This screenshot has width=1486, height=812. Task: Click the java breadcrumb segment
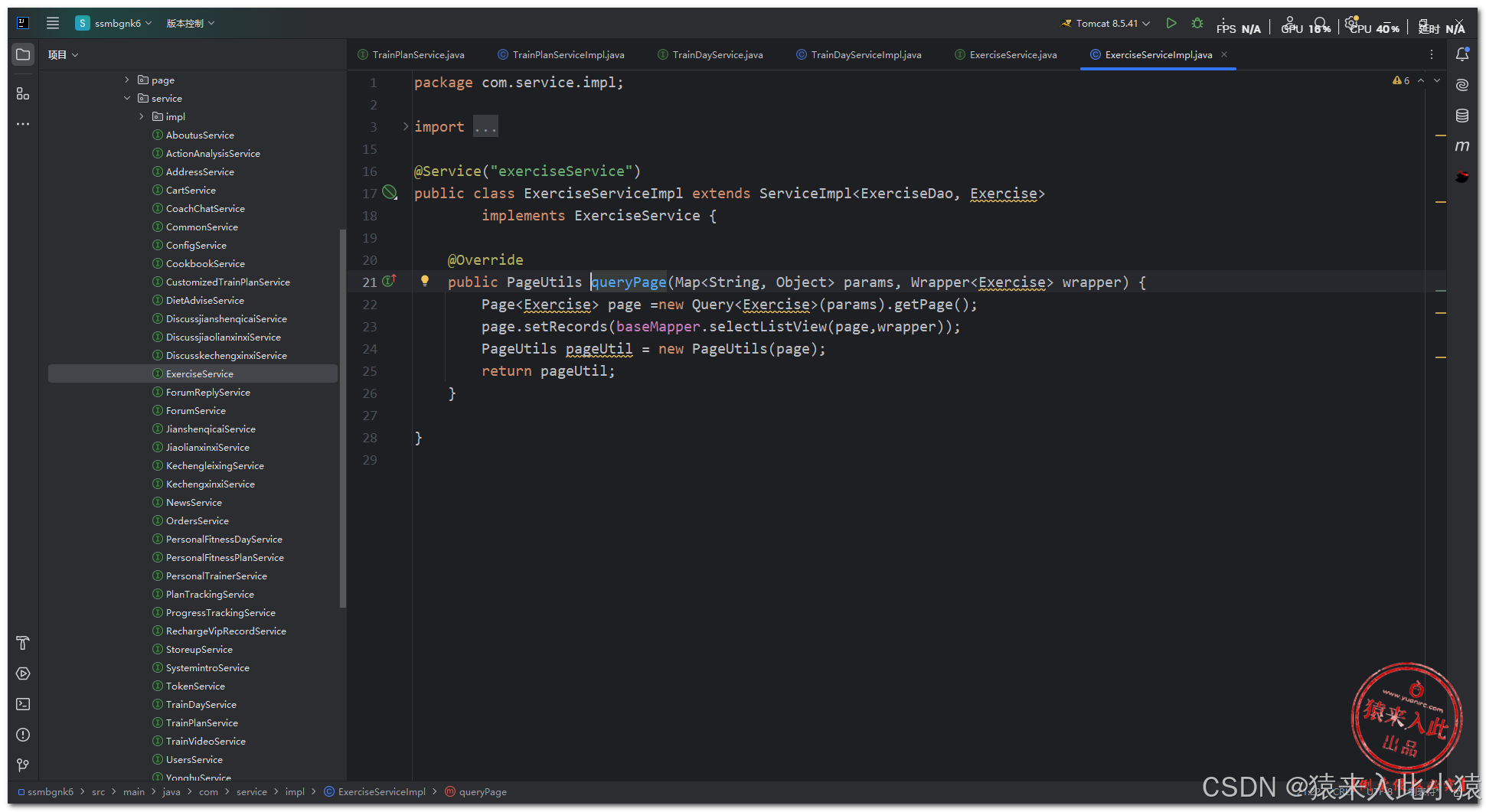[171, 791]
